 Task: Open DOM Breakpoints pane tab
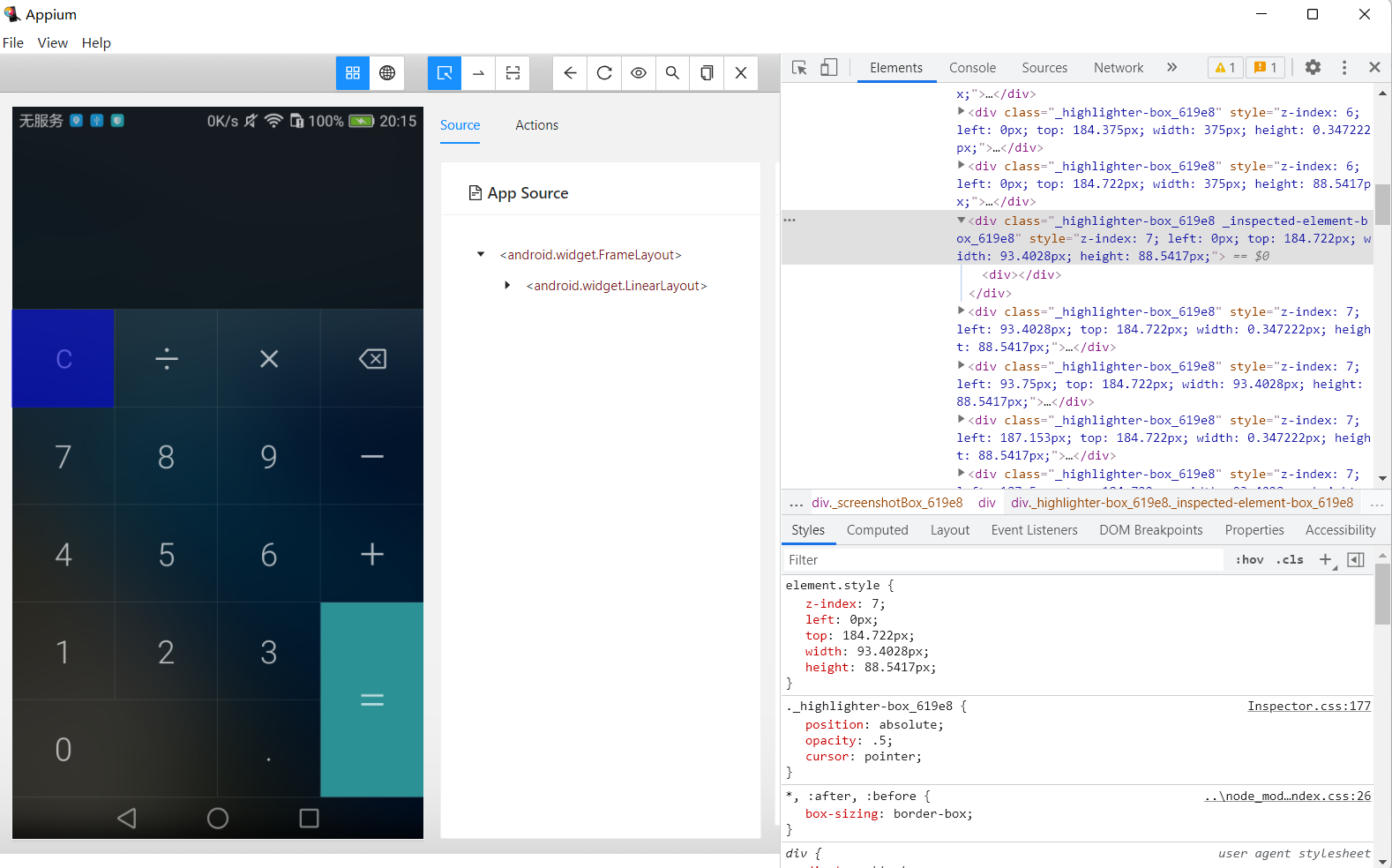click(1151, 530)
